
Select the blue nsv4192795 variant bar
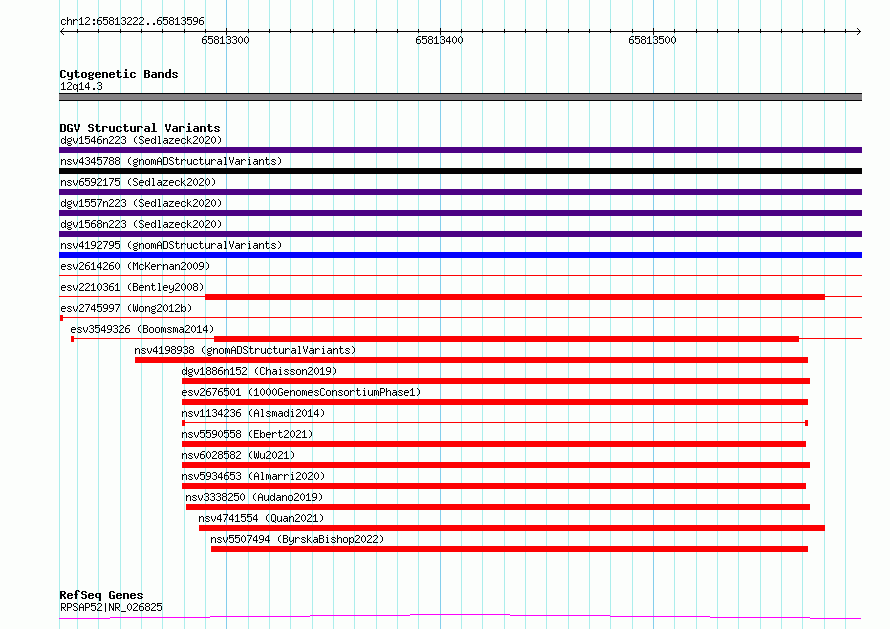[x=460, y=255]
